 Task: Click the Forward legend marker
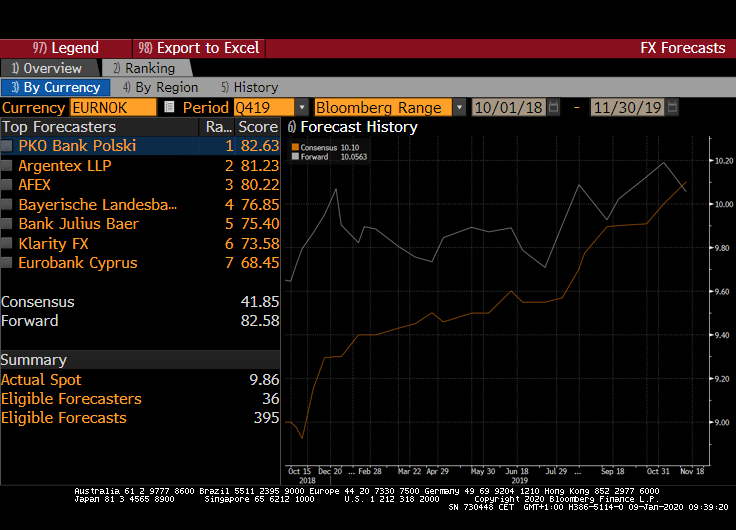[x=295, y=156]
